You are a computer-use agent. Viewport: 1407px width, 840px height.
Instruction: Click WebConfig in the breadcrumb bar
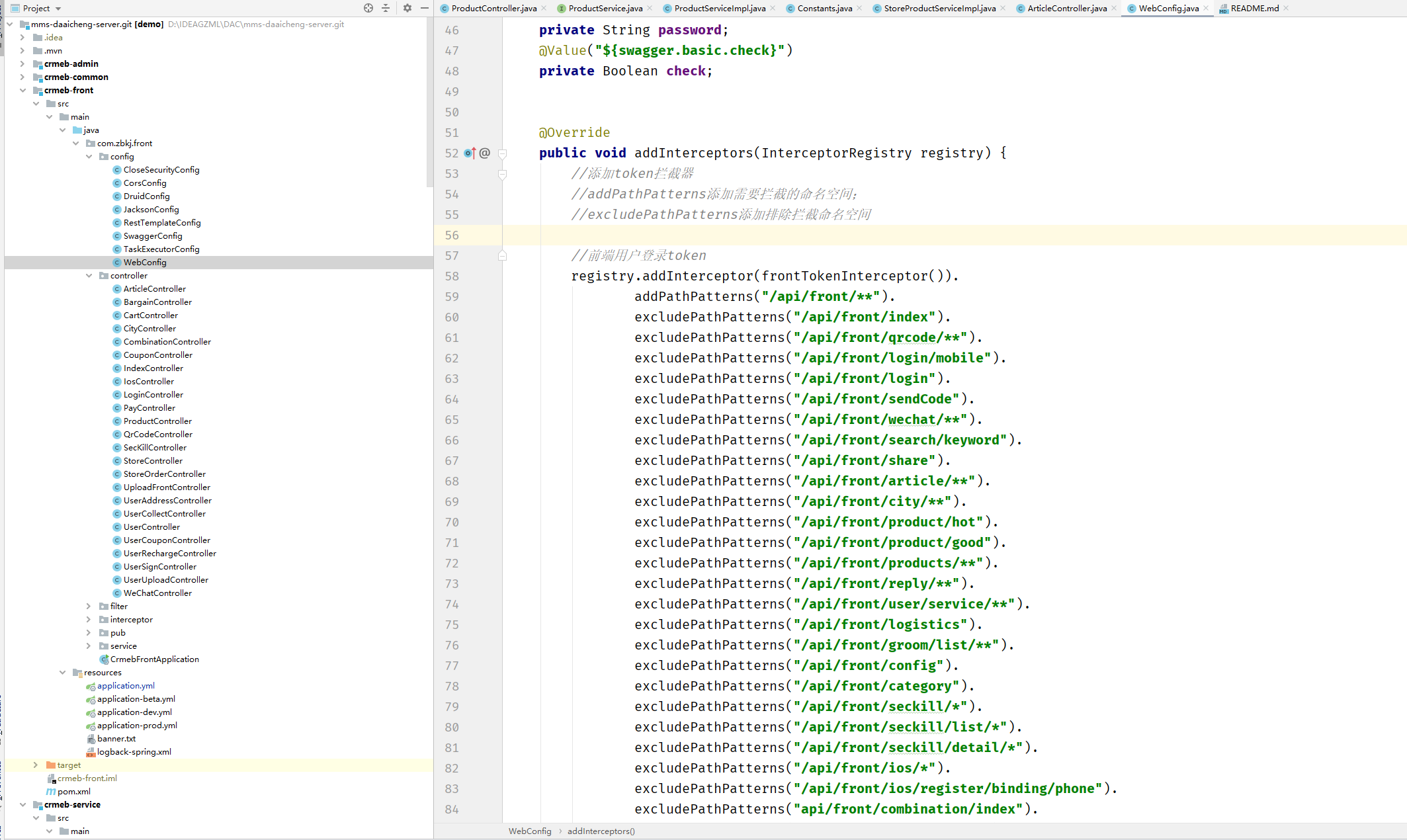coord(529,831)
